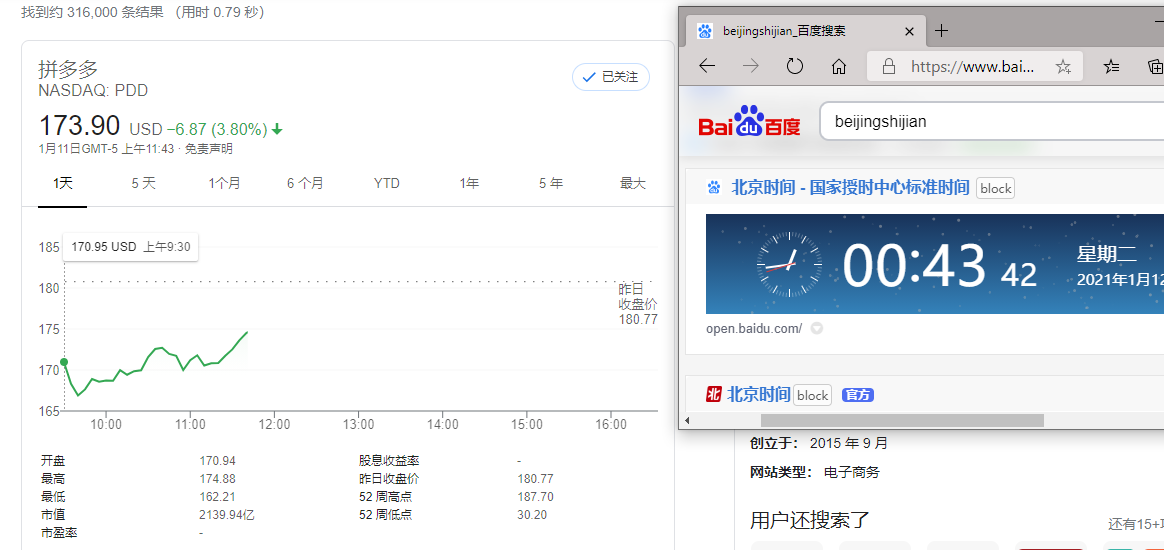Screen dimensions: 1164x550
Task: Add this page to favorites star
Action: (x=1063, y=68)
